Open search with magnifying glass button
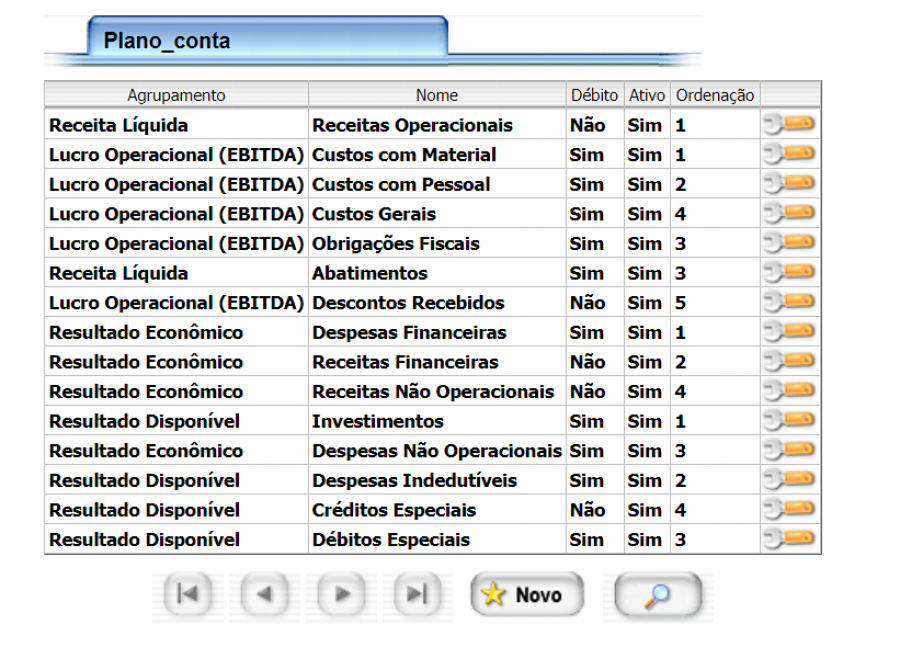 pyautogui.click(x=658, y=596)
